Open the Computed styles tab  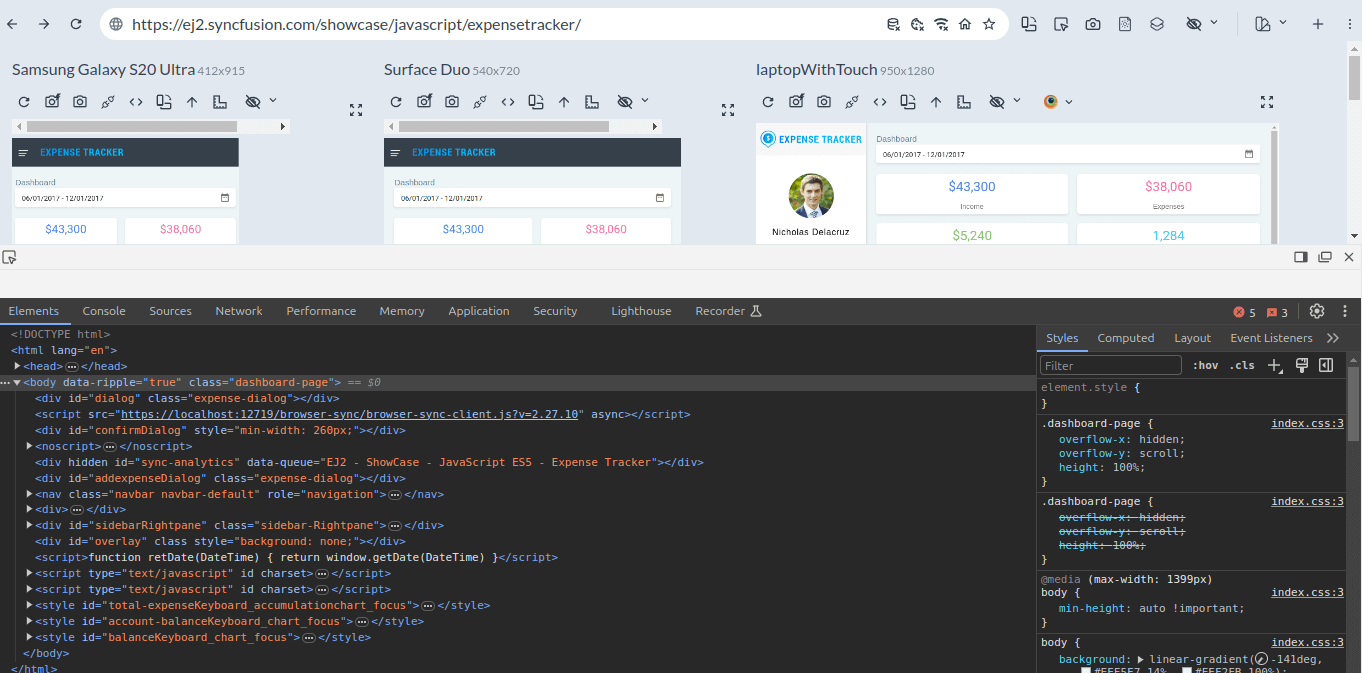coord(1125,338)
